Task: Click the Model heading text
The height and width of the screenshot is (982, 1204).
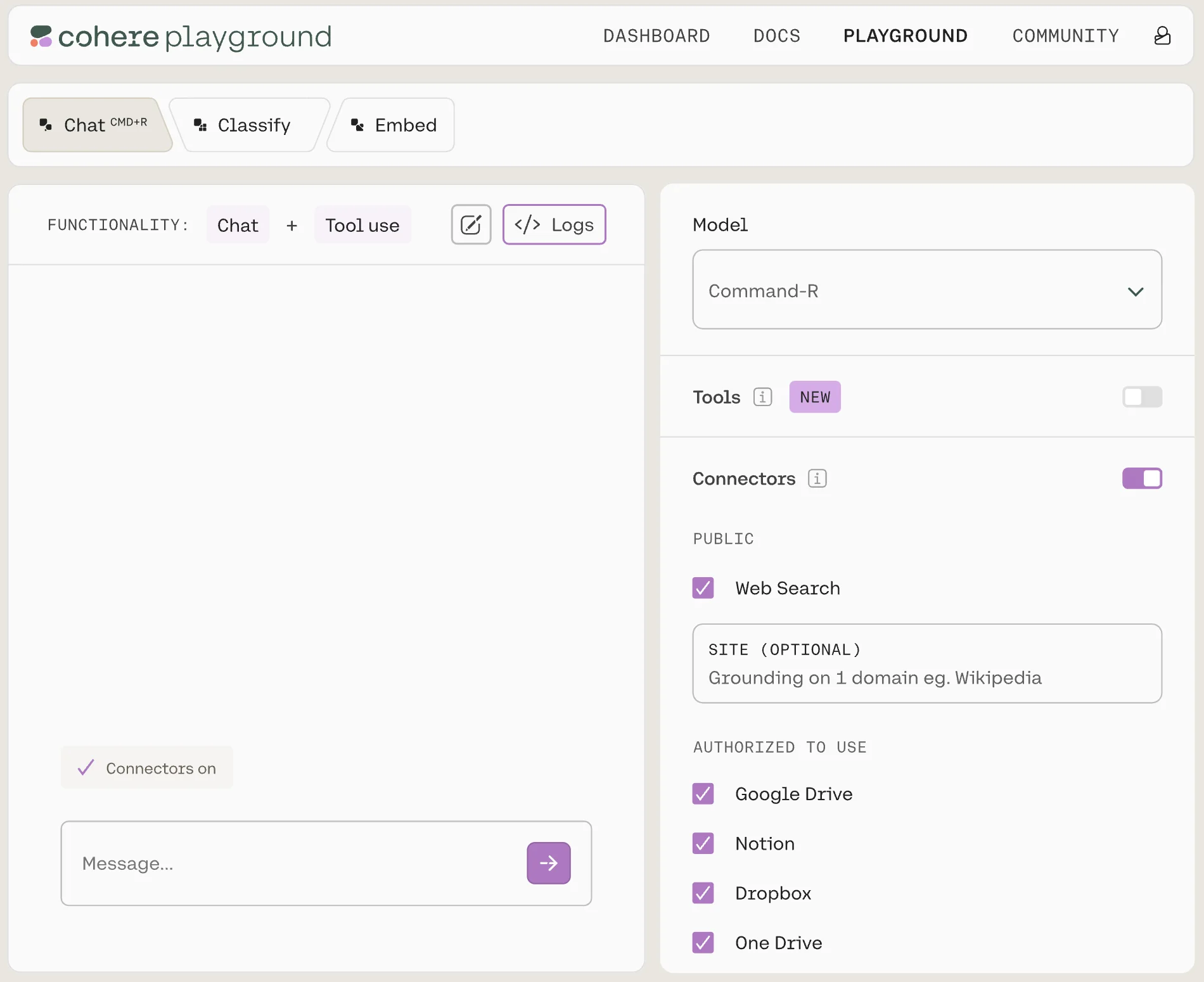Action: (720, 224)
